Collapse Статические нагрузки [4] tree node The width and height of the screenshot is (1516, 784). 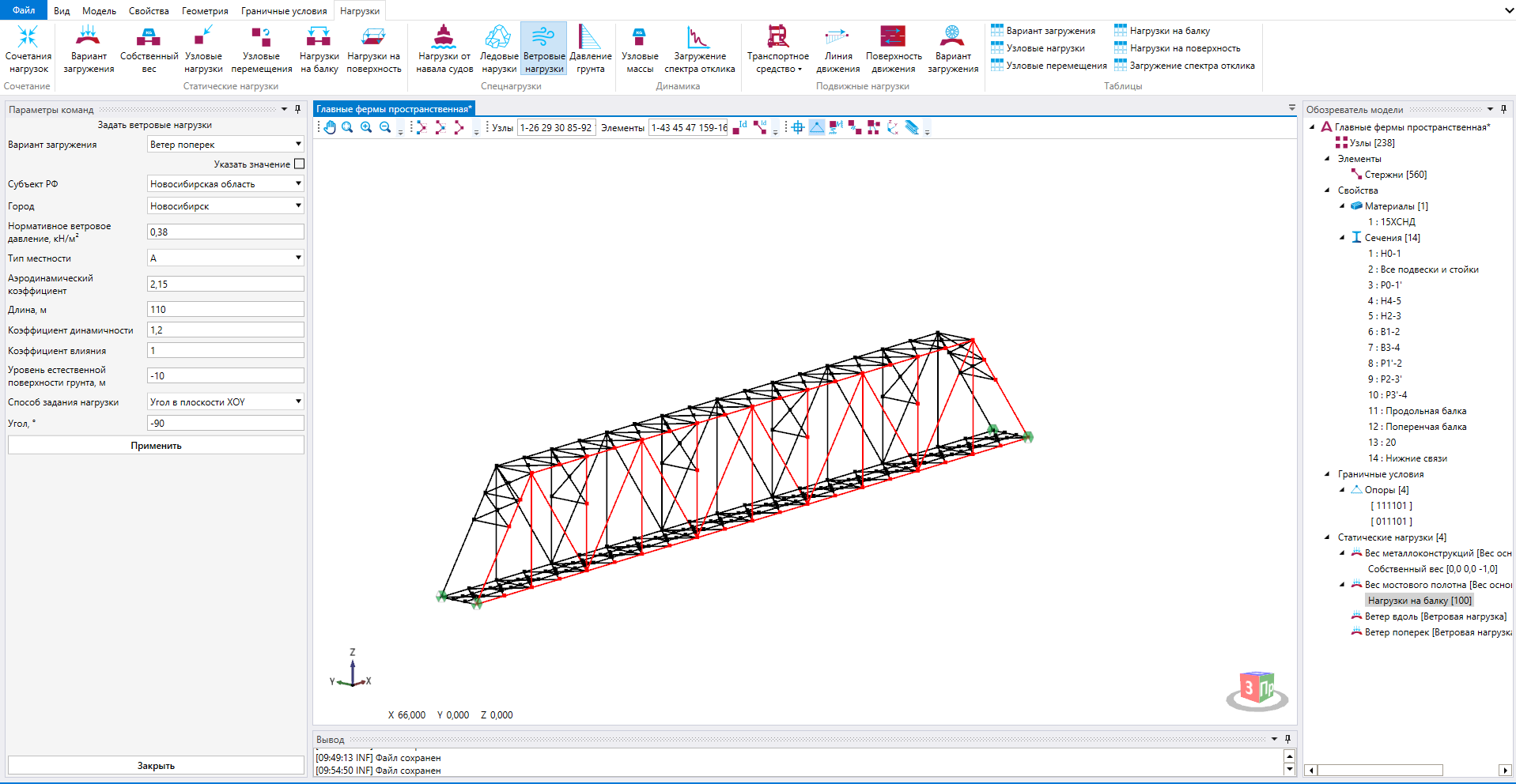tap(1327, 537)
